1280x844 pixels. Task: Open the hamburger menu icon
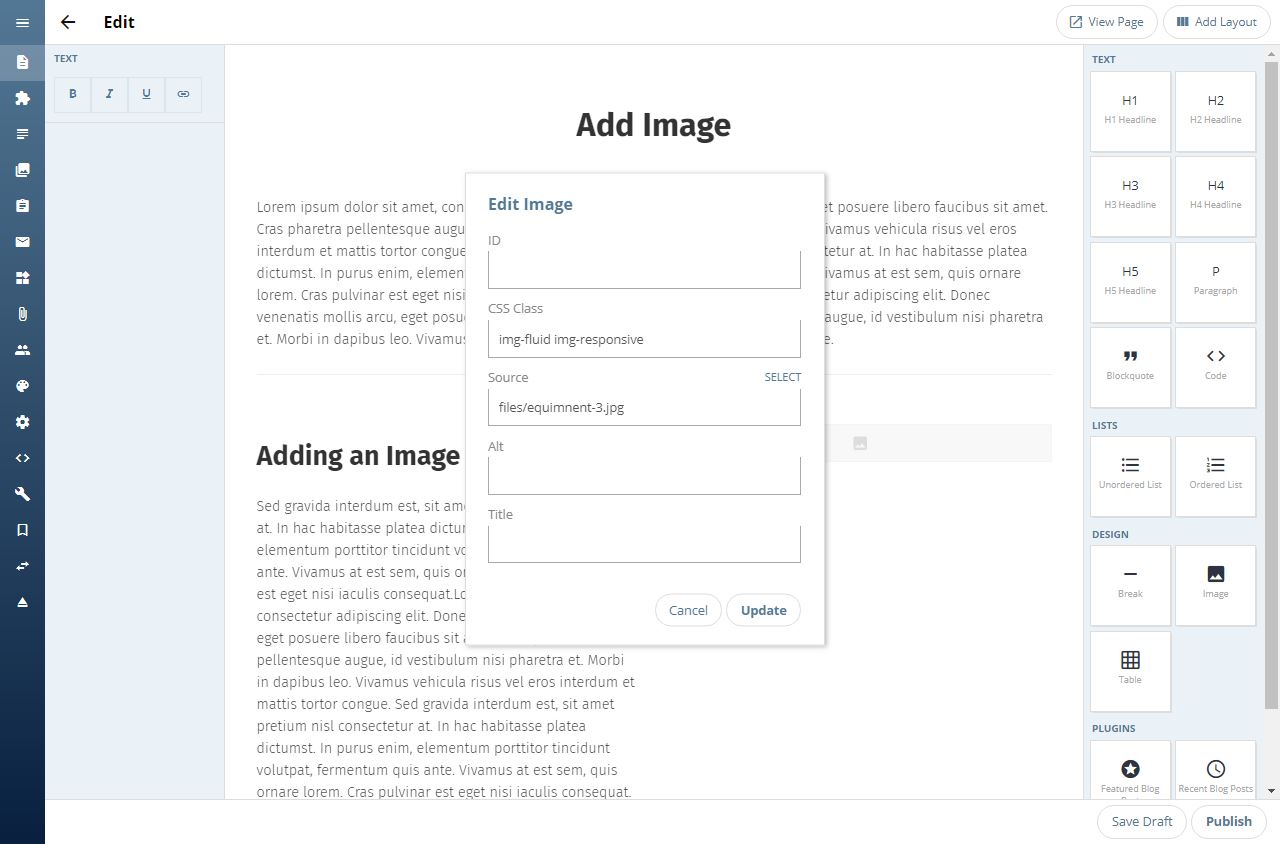point(22,22)
